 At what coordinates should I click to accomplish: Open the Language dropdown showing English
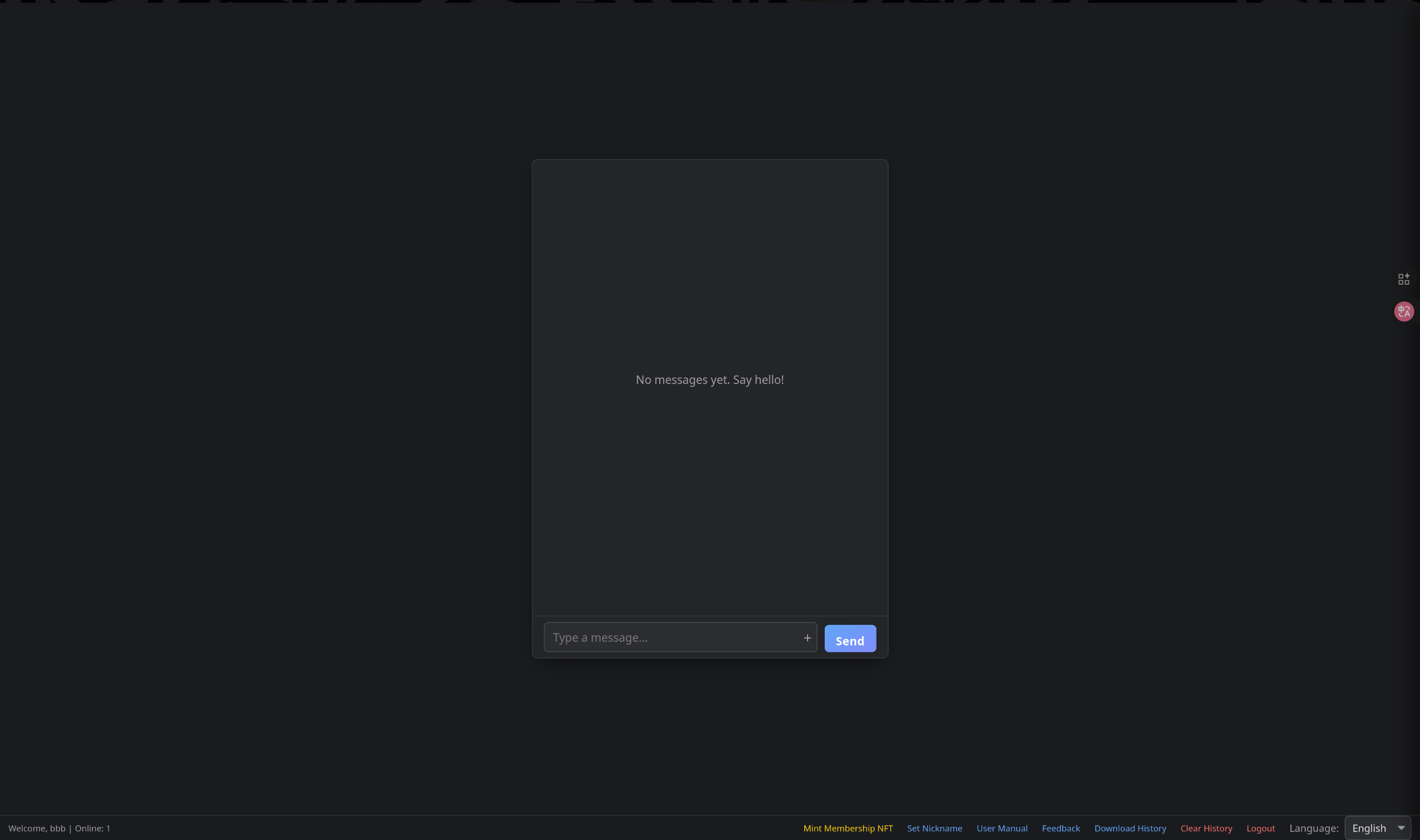click(1378, 827)
